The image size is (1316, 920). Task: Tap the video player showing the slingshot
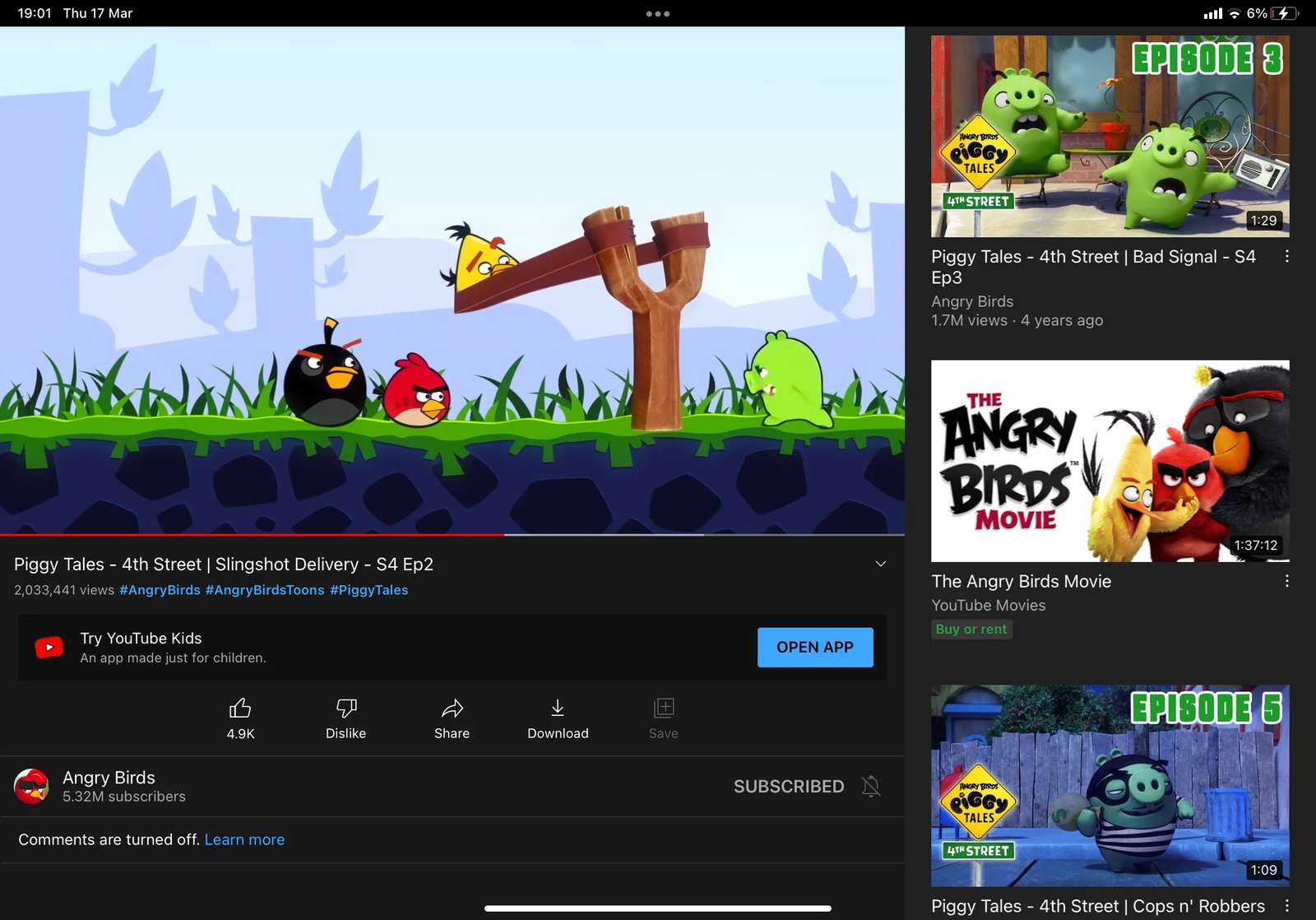452,280
